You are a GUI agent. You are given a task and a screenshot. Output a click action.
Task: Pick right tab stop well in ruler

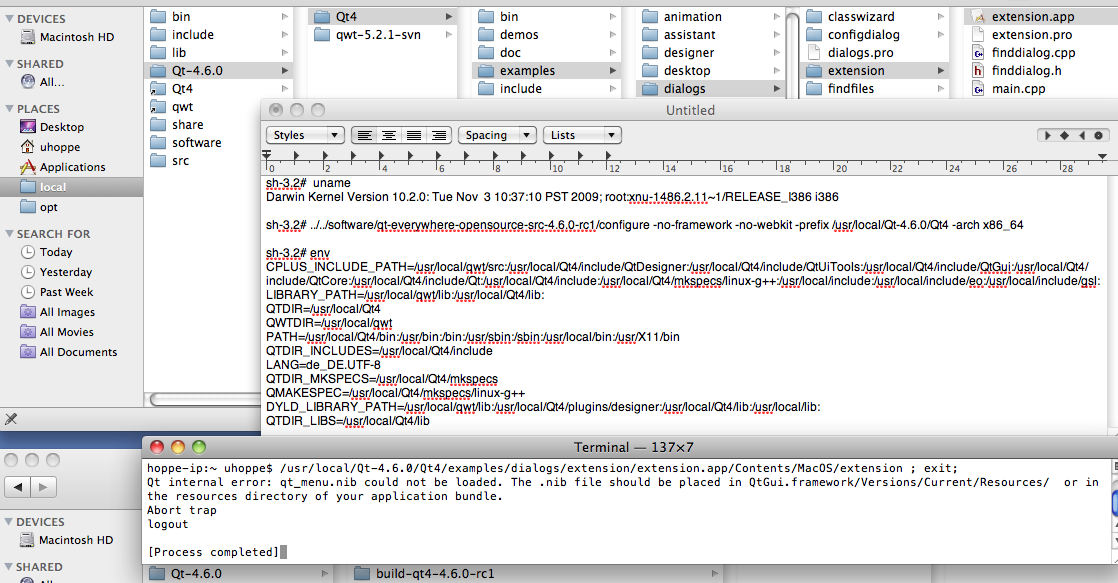1082,135
